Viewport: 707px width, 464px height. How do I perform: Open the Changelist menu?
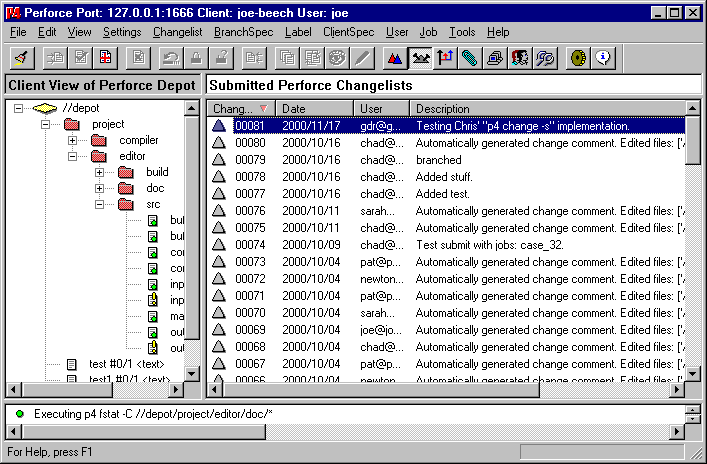pyautogui.click(x=177, y=32)
